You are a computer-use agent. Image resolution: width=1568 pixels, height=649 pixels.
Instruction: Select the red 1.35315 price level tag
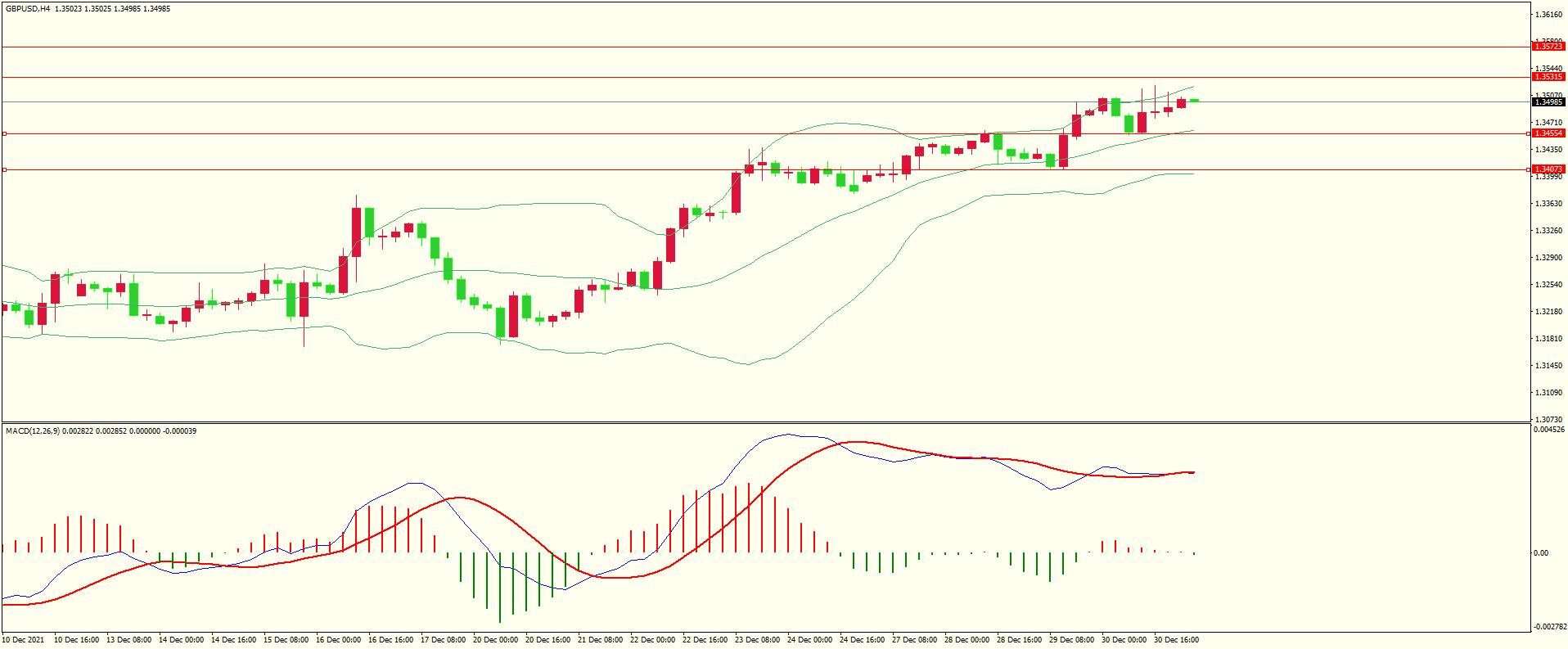(1548, 77)
